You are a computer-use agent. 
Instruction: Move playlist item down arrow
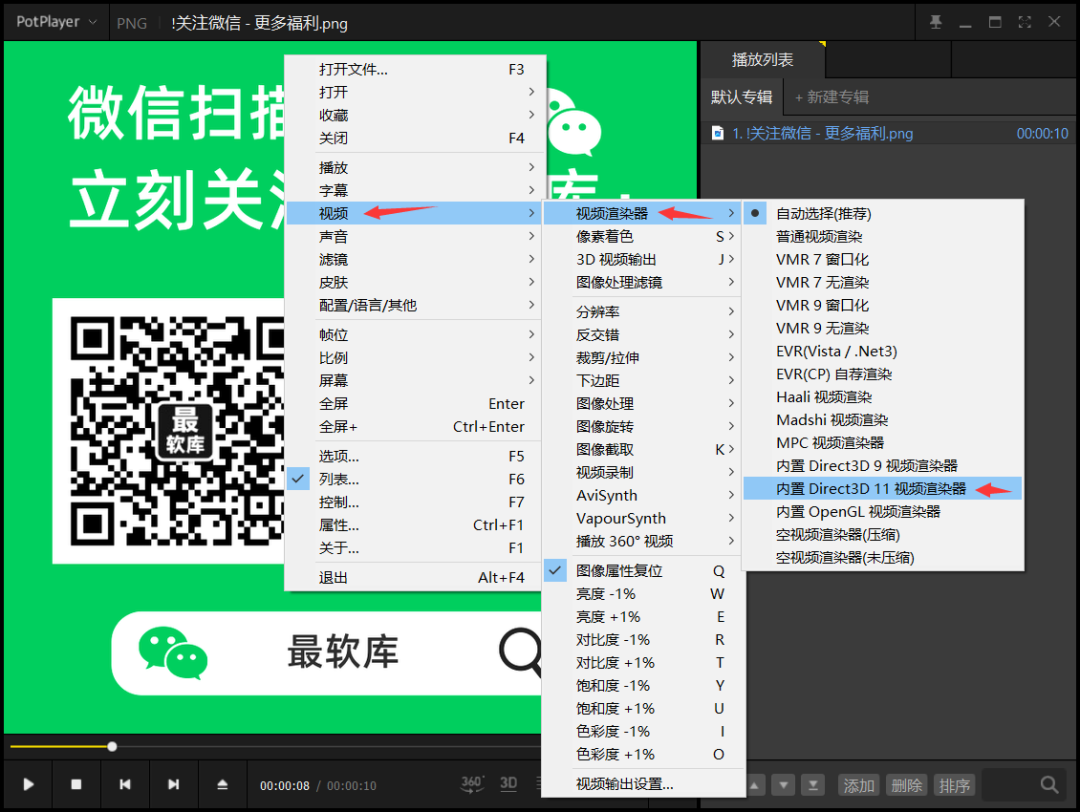coord(783,785)
